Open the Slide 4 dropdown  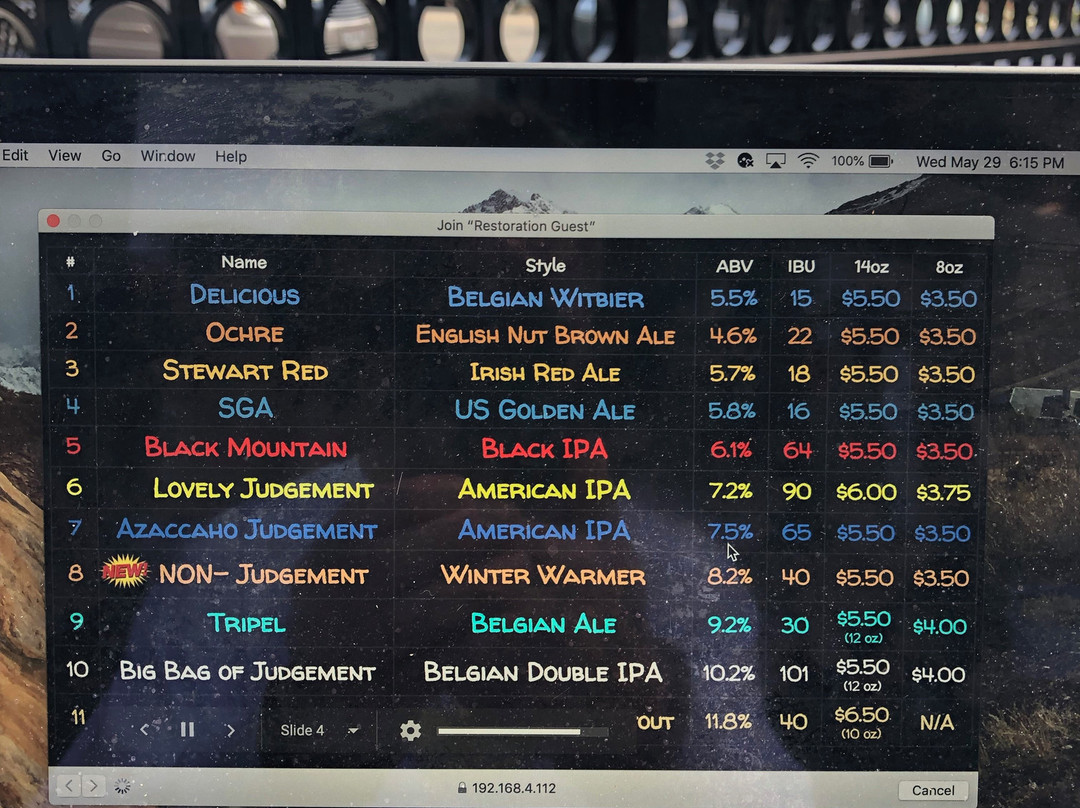[319, 731]
